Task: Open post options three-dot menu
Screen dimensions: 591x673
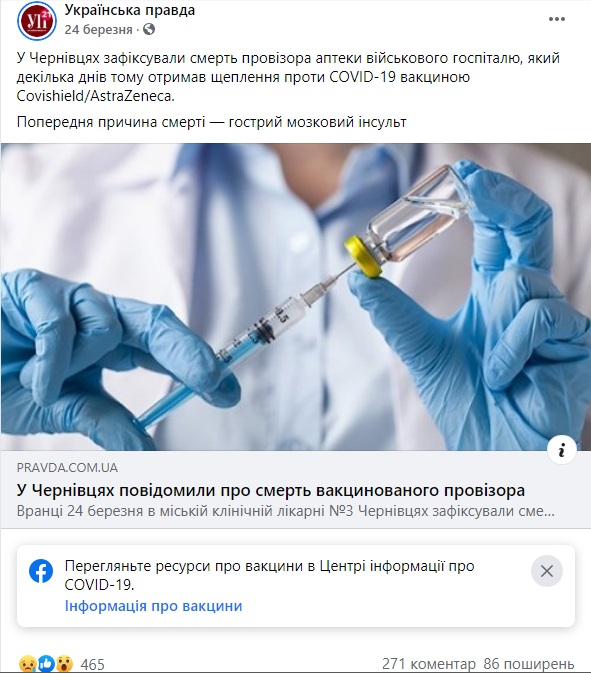Action: click(x=557, y=19)
